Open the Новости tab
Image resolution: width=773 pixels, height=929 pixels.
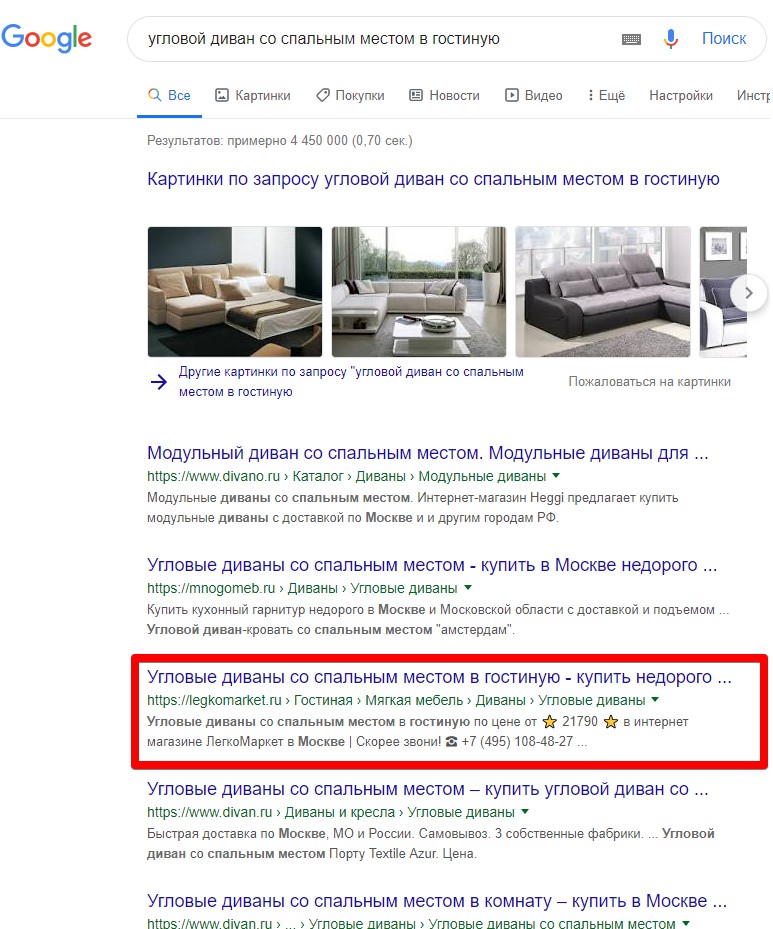pos(444,95)
